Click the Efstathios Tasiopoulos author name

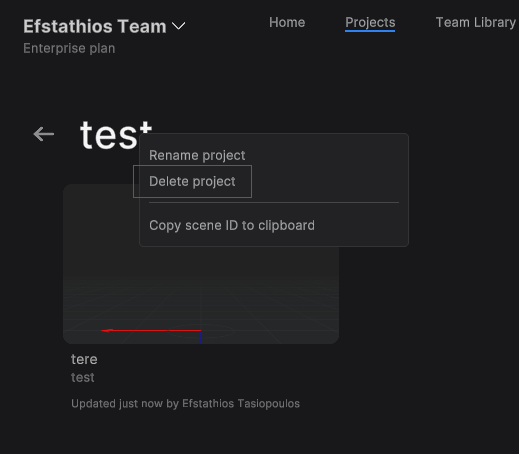point(241,403)
